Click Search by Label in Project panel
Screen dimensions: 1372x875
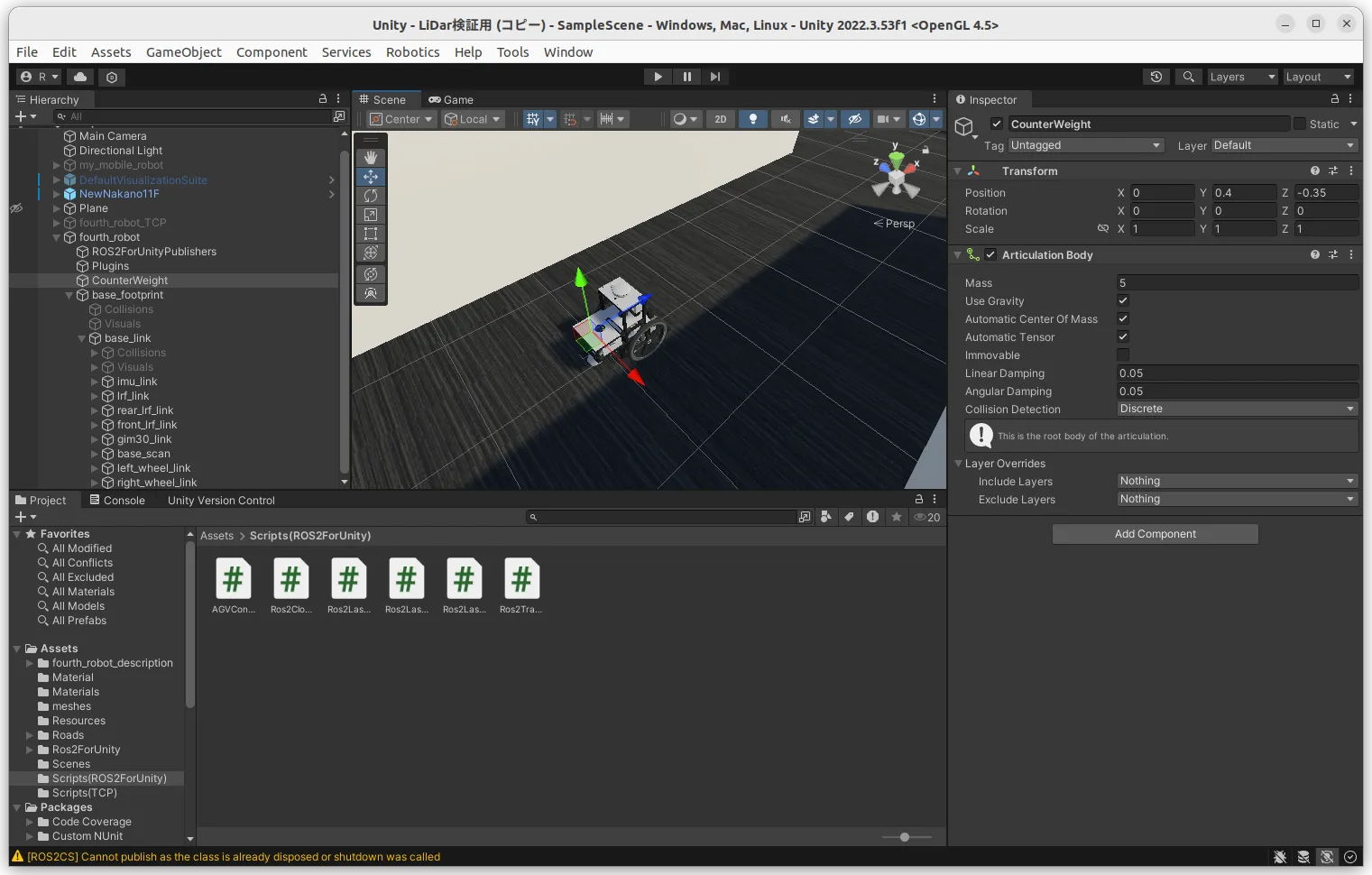[x=849, y=517]
